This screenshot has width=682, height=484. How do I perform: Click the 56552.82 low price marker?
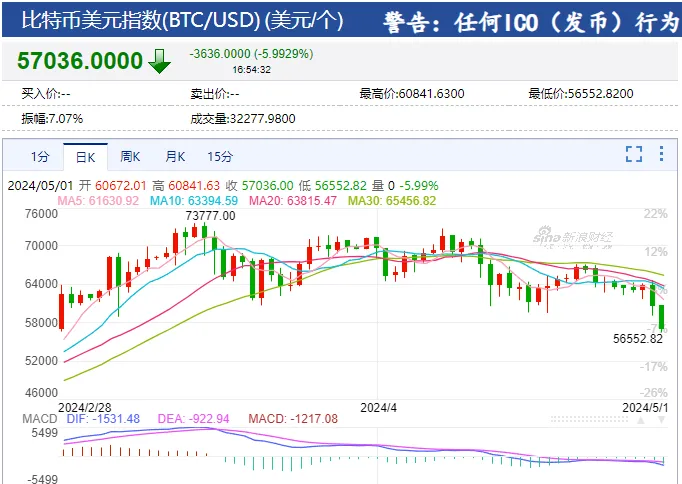[635, 338]
